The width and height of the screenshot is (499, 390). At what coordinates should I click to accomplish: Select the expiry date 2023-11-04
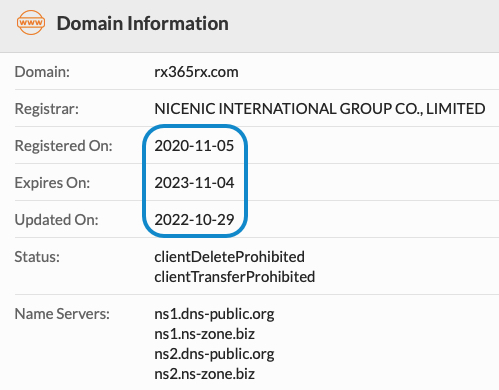click(194, 183)
